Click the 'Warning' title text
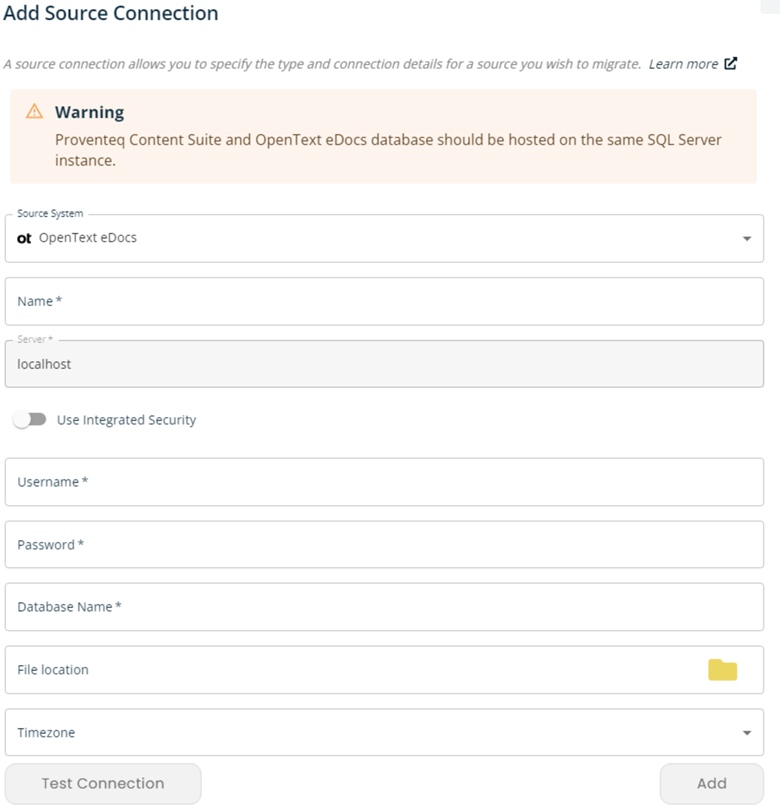Image resolution: width=780 pixels, height=810 pixels. (89, 112)
